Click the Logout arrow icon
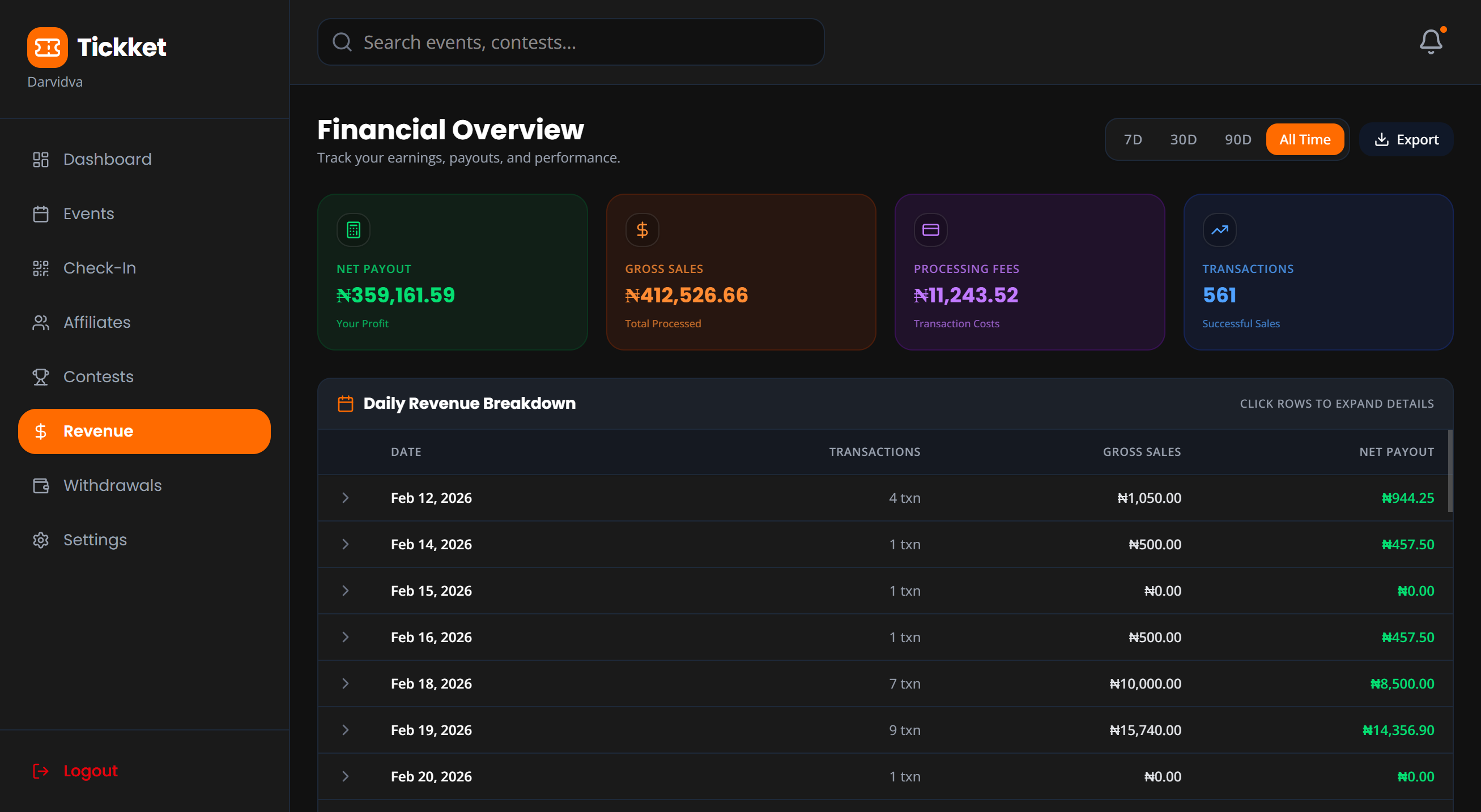1481x812 pixels. 40,771
